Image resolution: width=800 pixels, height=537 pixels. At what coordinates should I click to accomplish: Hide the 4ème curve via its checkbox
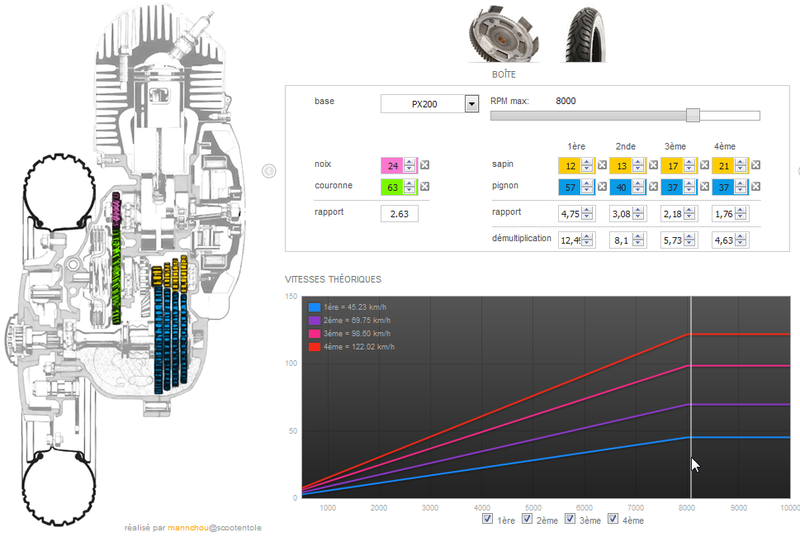pyautogui.click(x=613, y=519)
